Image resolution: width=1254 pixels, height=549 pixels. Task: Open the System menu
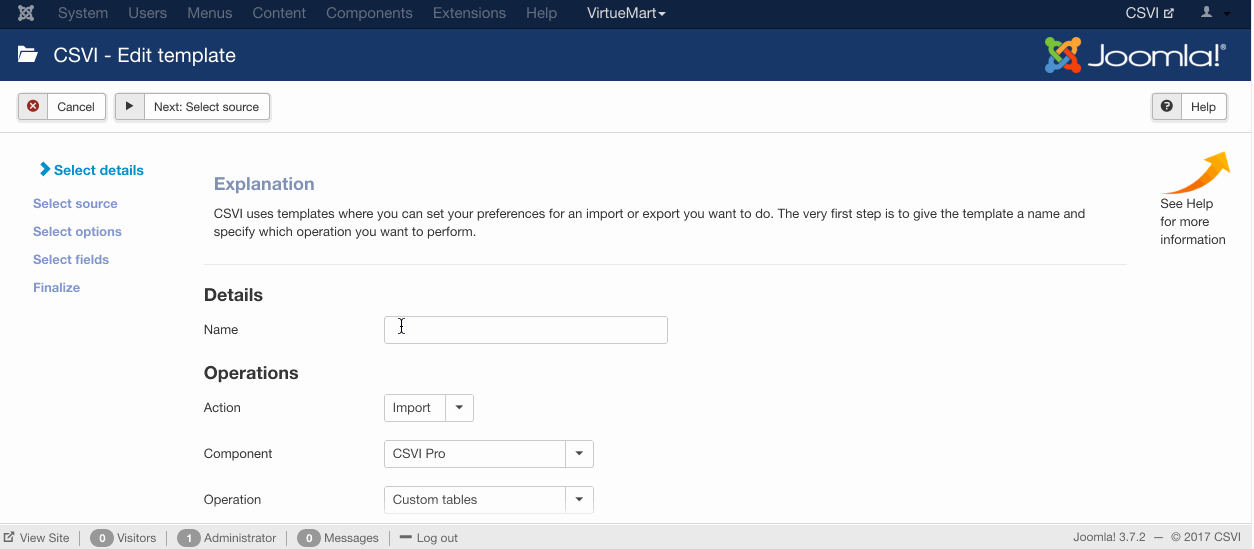coord(83,13)
